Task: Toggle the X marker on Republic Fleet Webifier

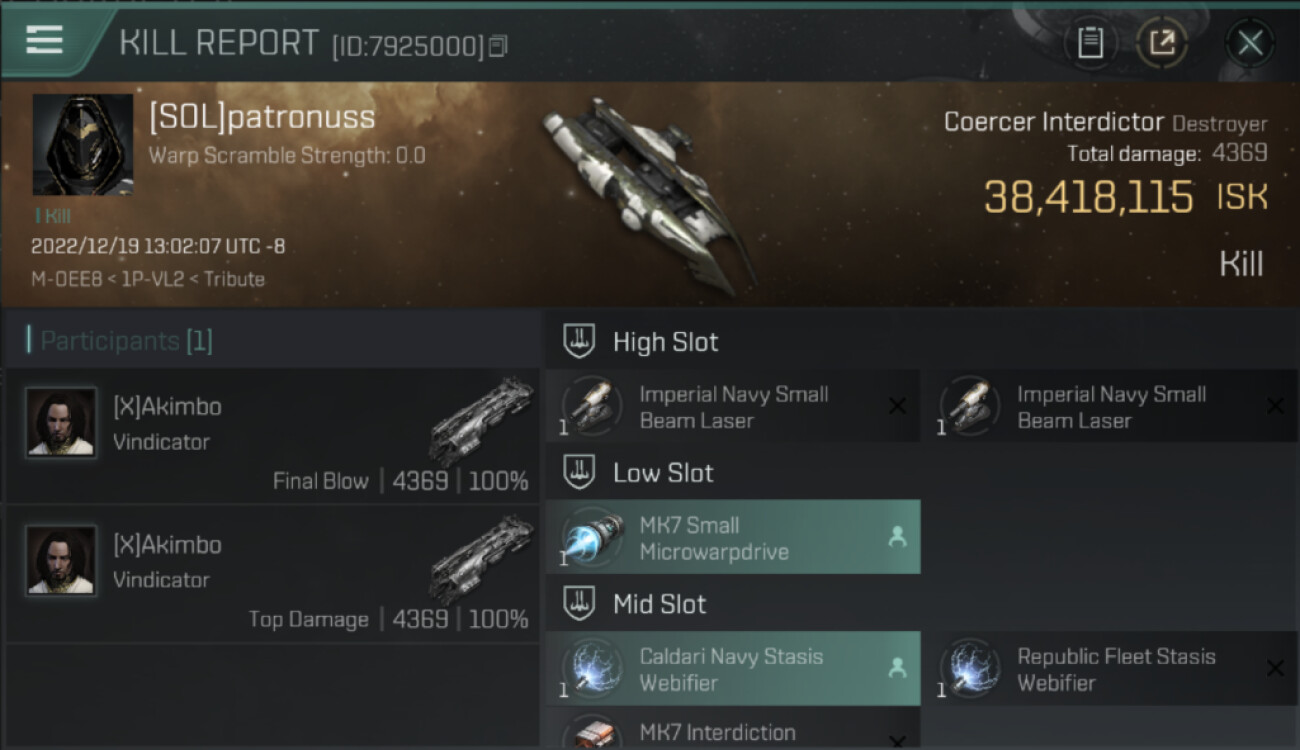Action: coord(1275,668)
